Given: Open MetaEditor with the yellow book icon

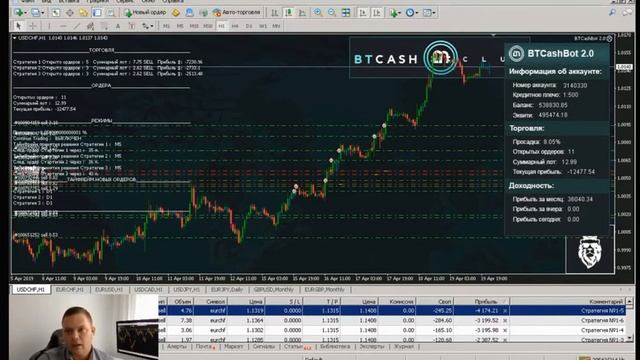Looking at the screenshot, I should (176, 13).
